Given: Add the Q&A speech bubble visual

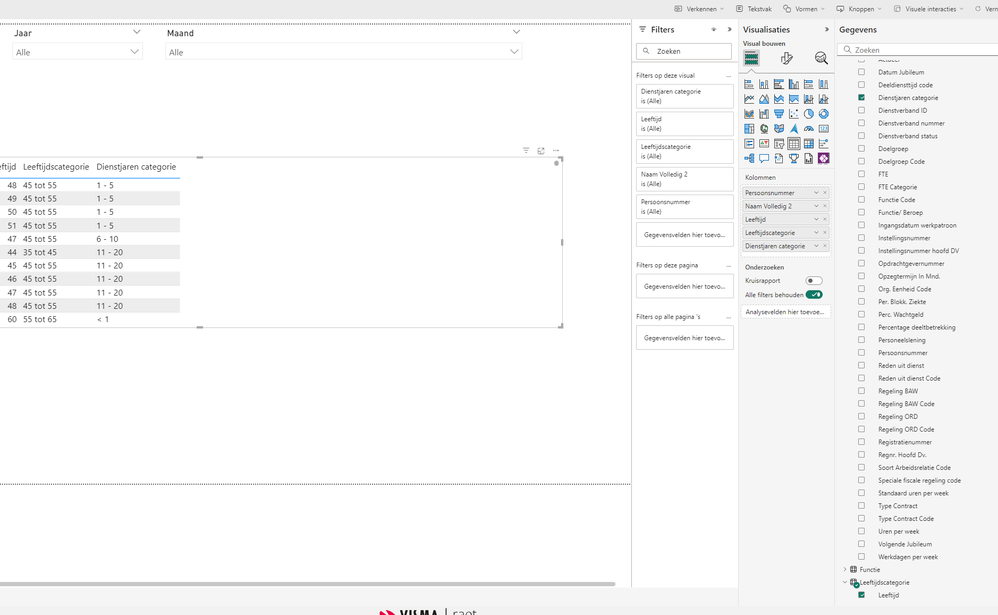Looking at the screenshot, I should (764, 159).
